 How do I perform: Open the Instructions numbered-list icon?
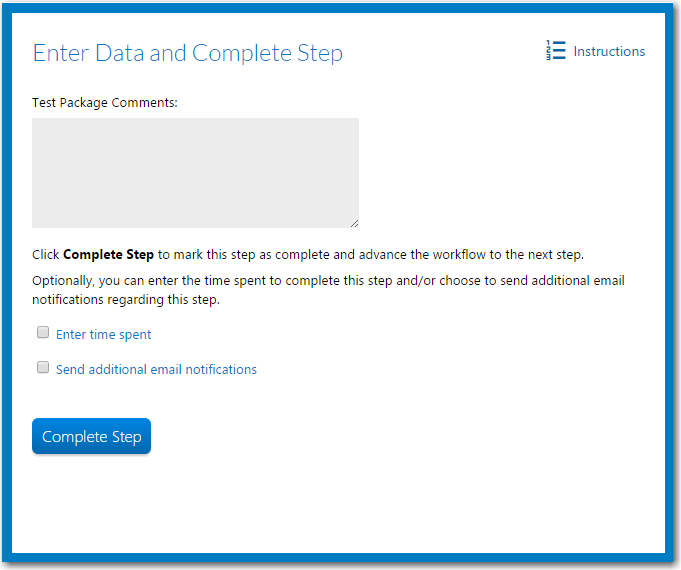coord(556,50)
